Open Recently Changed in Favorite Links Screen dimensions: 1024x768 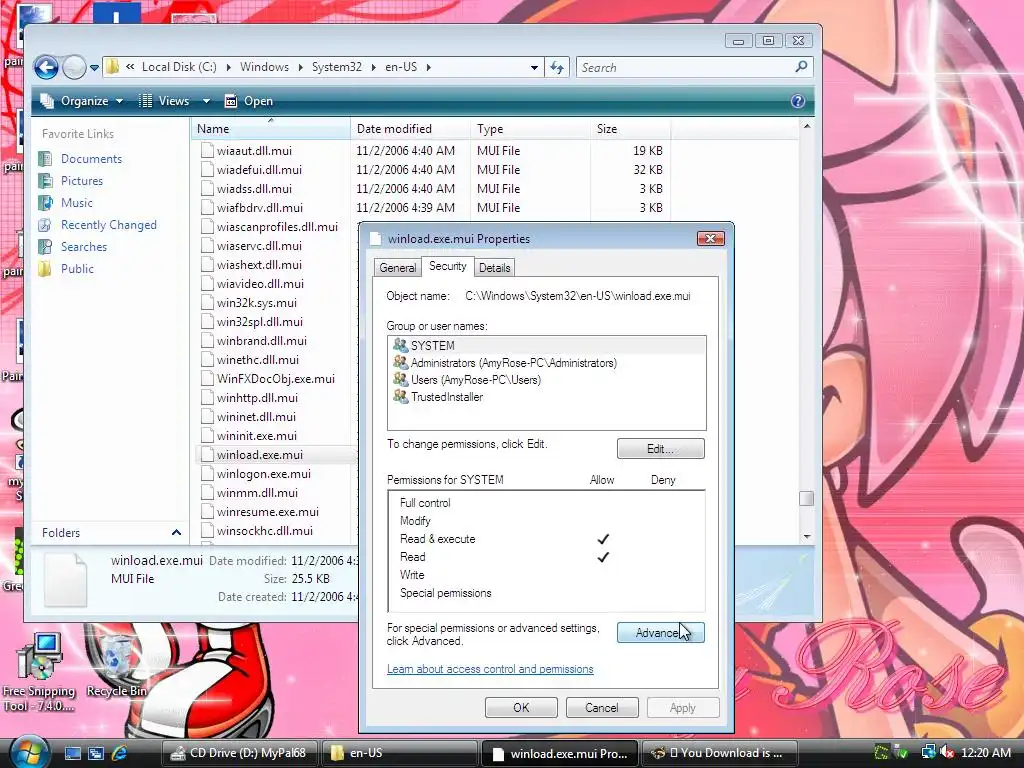click(108, 225)
